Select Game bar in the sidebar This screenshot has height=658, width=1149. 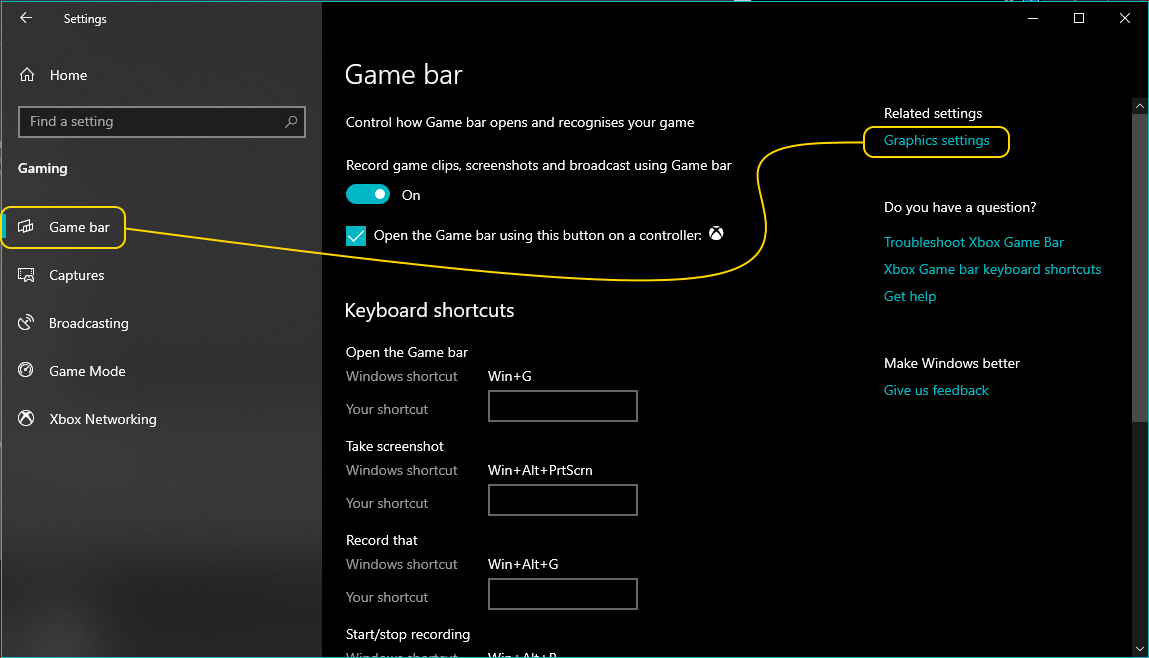[79, 227]
